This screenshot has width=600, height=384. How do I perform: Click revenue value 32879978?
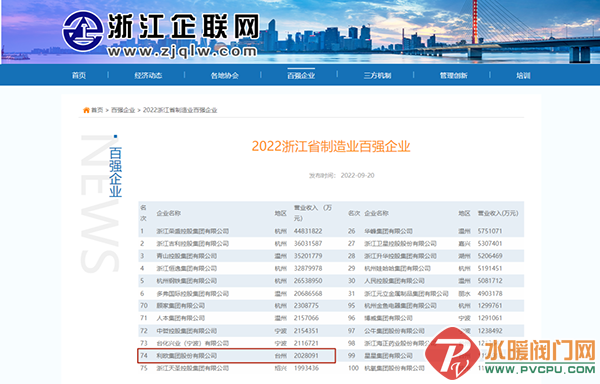[308, 268]
